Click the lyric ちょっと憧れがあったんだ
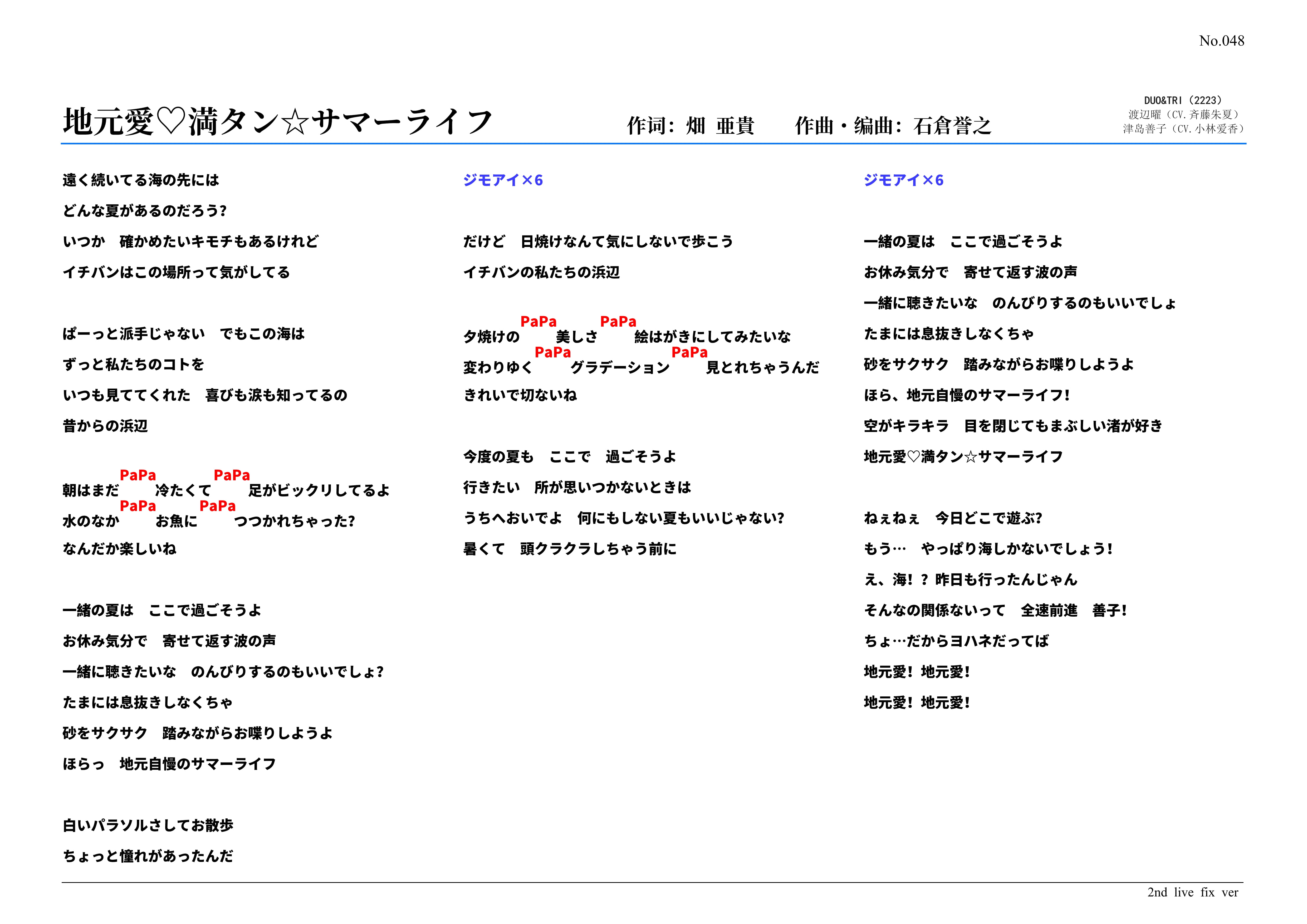Screen dimensions: 1307x924 [148, 856]
